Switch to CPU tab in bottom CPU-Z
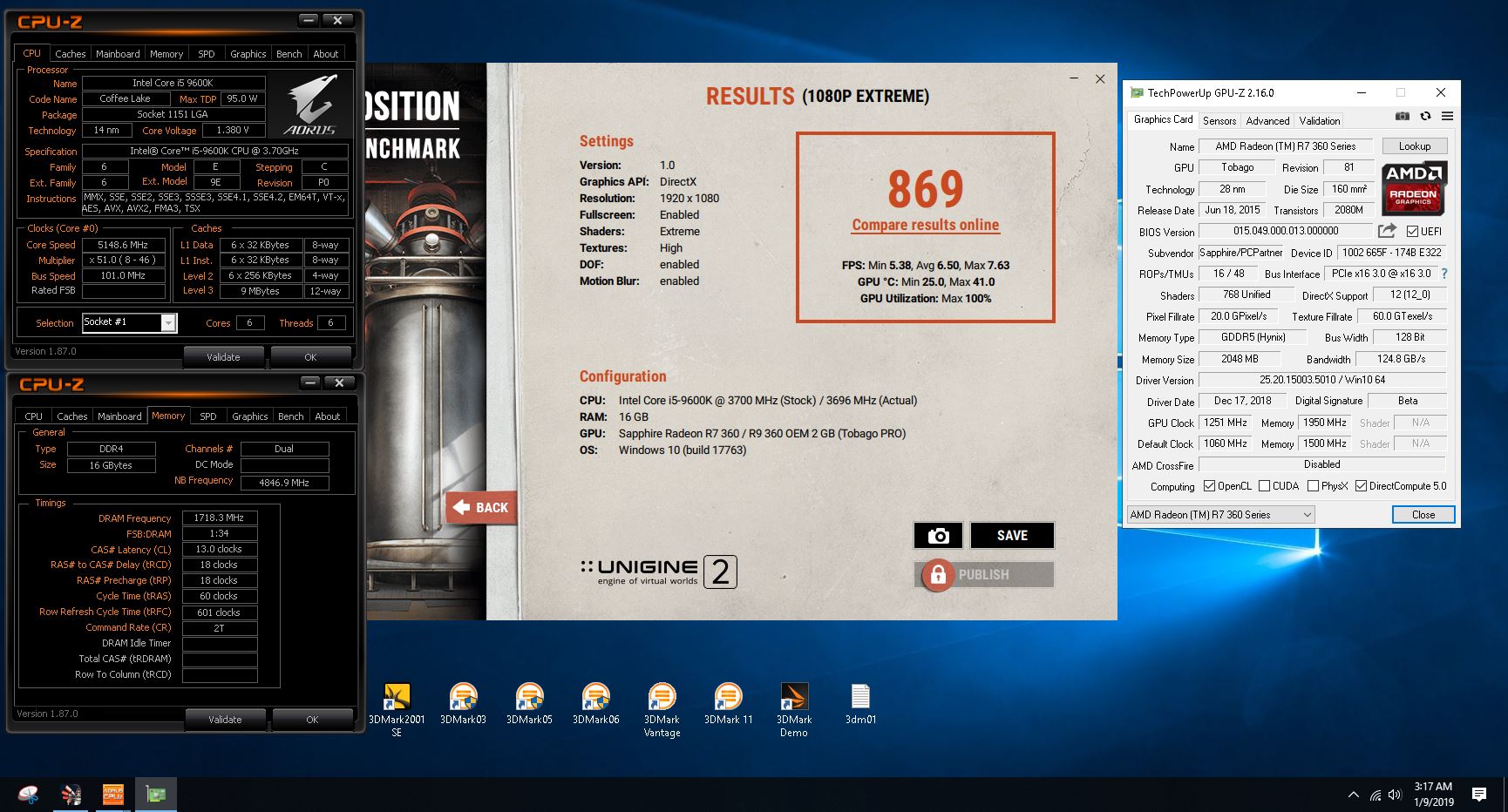Image resolution: width=1508 pixels, height=812 pixels. pyautogui.click(x=33, y=416)
